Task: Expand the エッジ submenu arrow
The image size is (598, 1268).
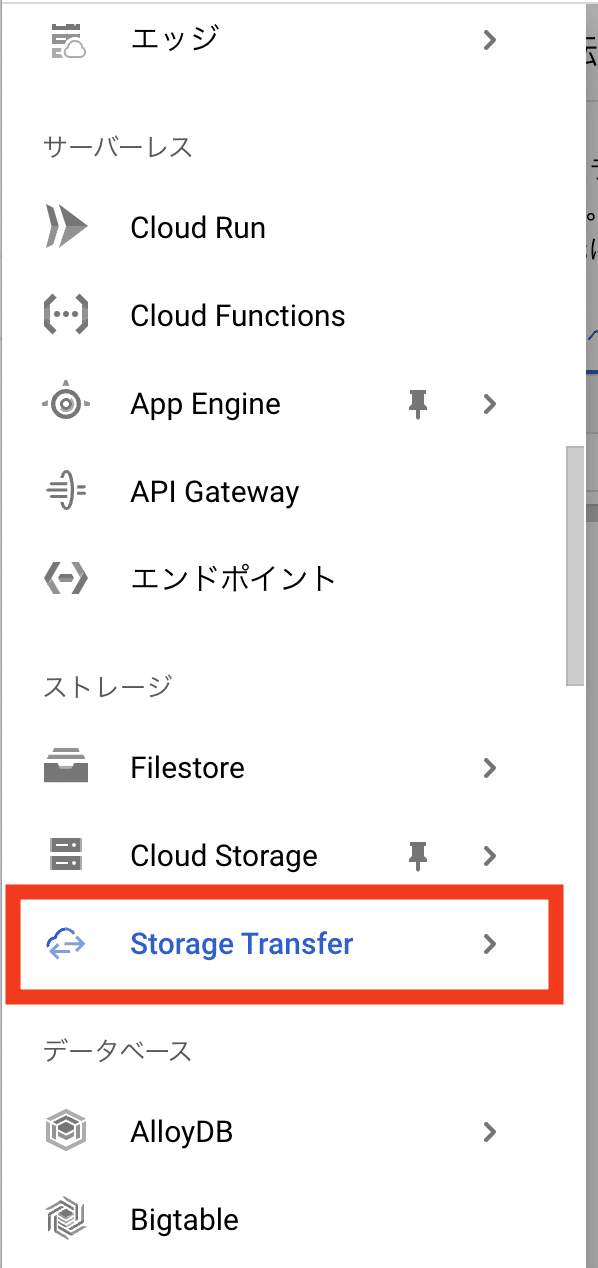Action: click(x=489, y=39)
